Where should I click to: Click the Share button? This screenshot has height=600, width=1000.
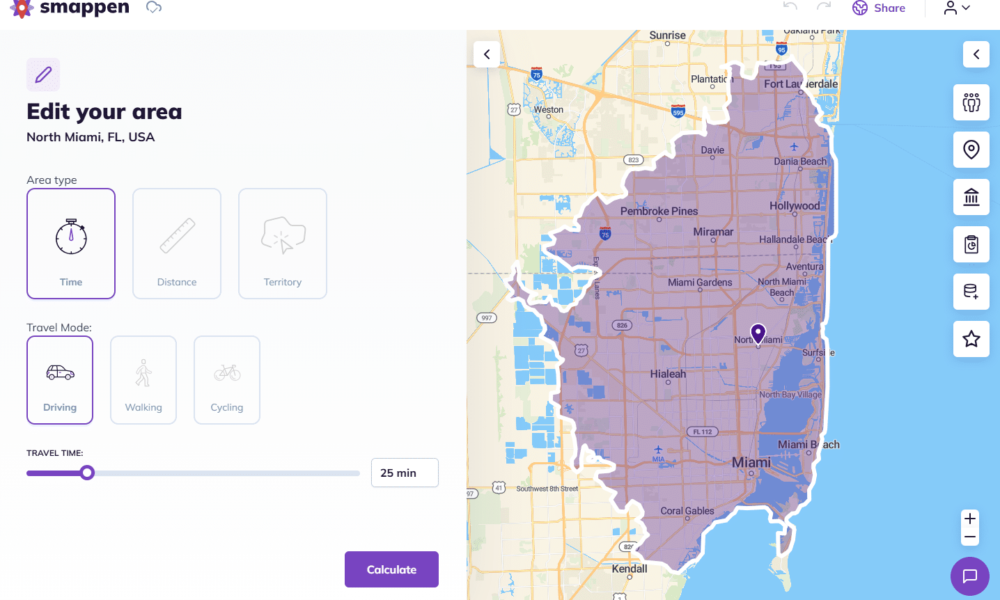coord(879,8)
